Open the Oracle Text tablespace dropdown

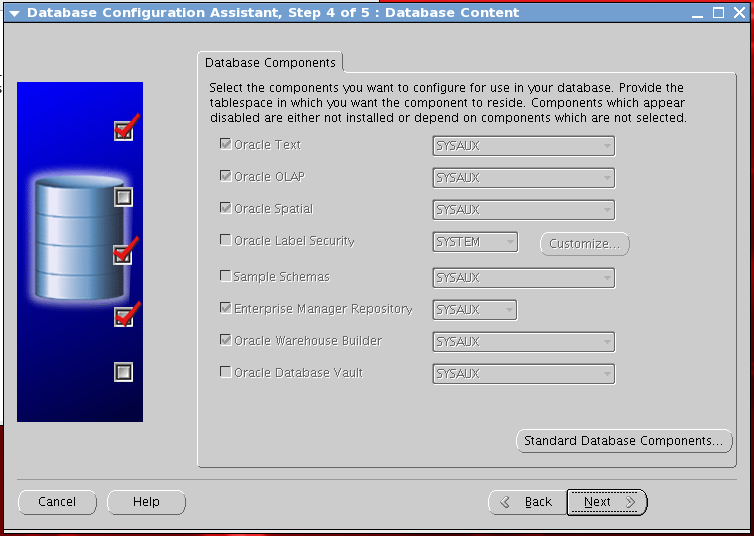click(x=524, y=146)
